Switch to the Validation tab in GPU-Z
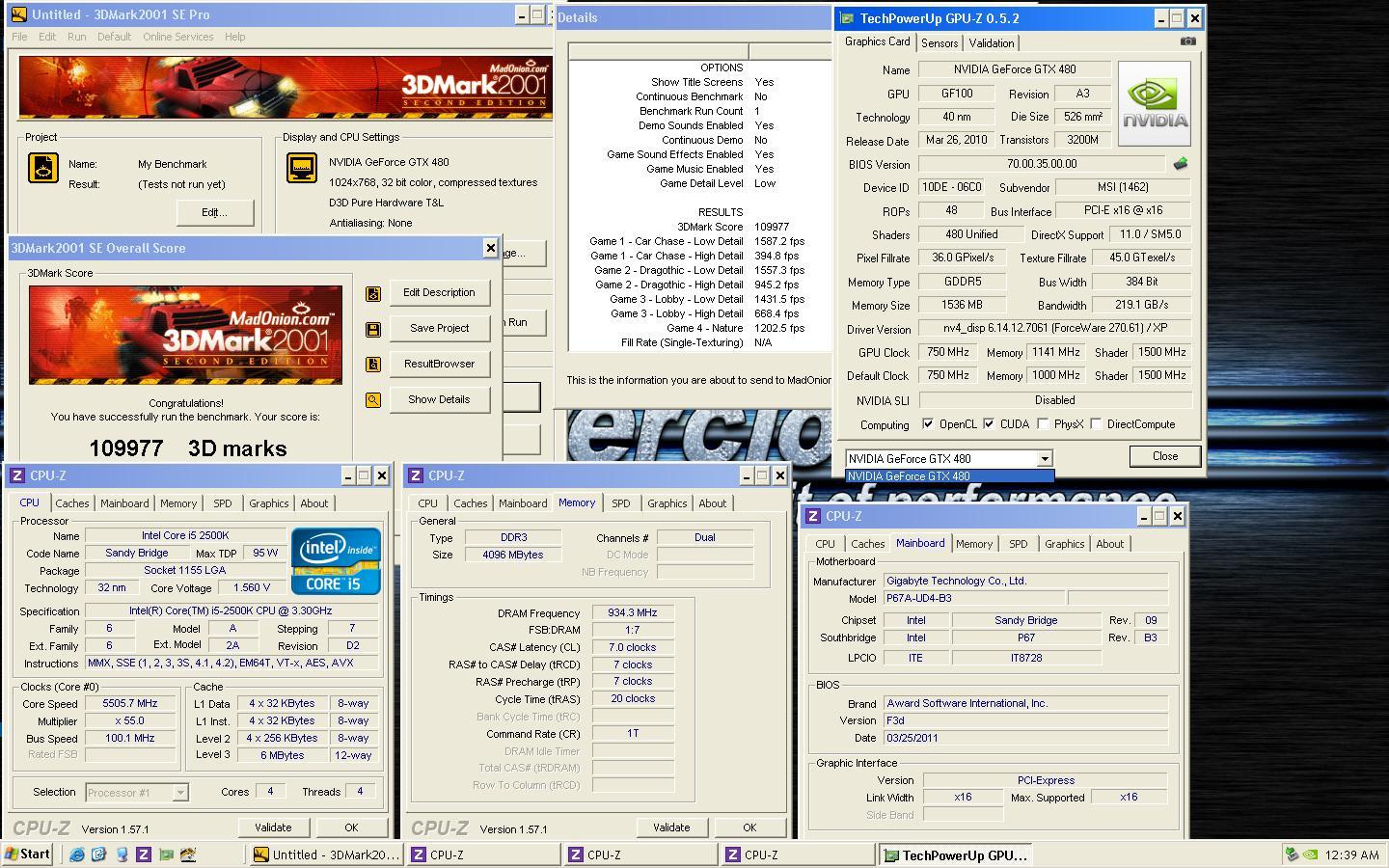The image size is (1389, 868). [x=992, y=43]
